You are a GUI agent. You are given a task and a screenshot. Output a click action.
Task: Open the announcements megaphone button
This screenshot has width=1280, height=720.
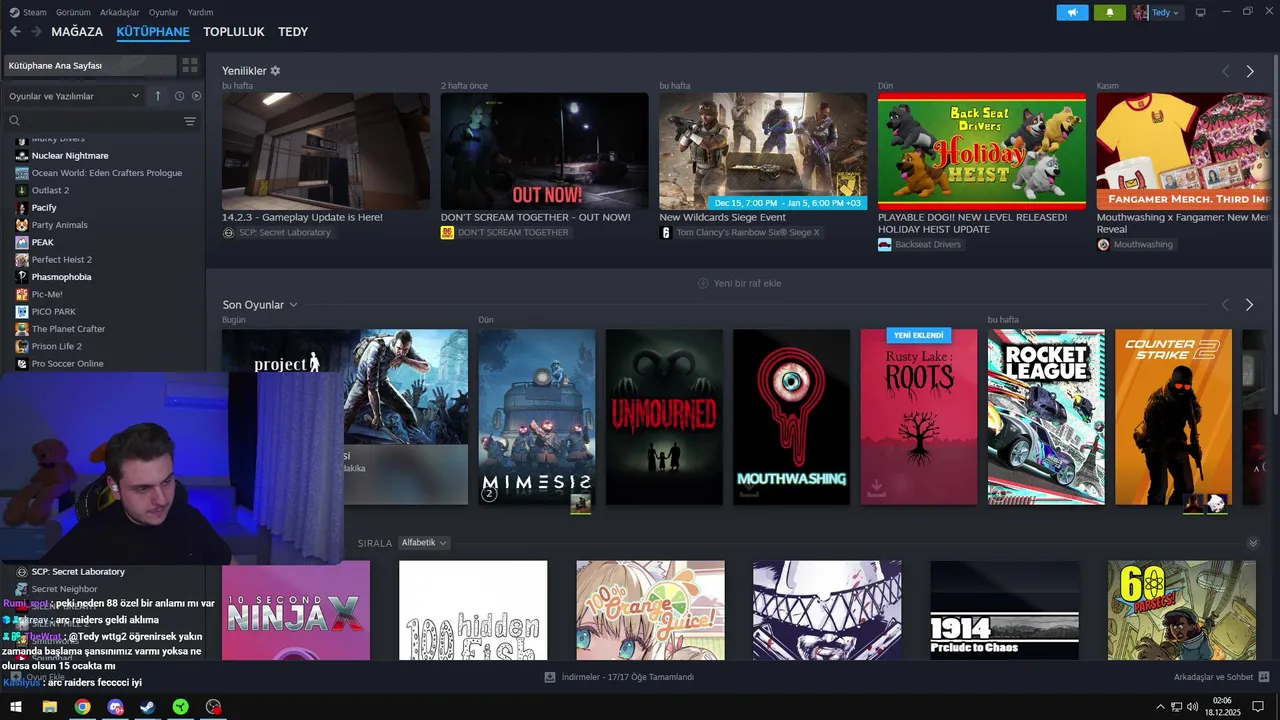pos(1072,12)
